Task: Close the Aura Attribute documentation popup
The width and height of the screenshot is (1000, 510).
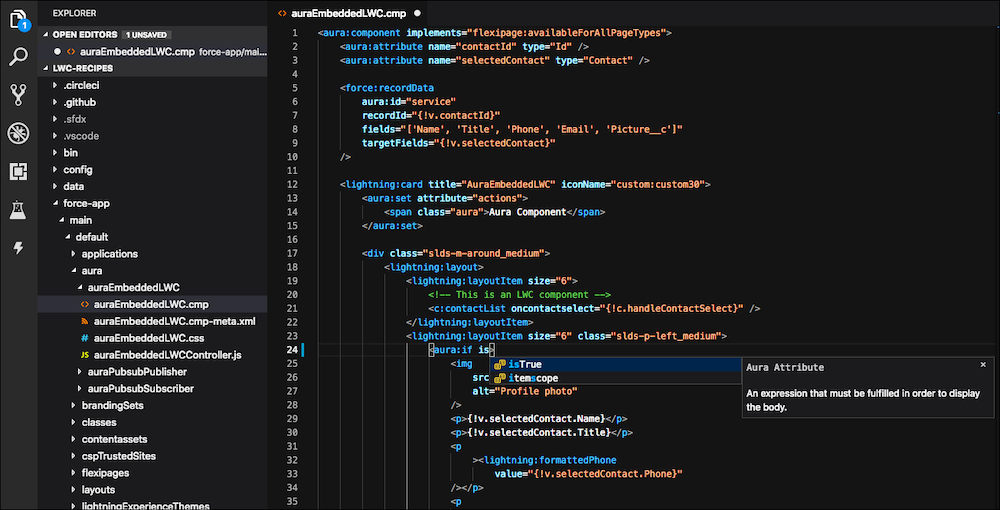Action: coord(983,365)
